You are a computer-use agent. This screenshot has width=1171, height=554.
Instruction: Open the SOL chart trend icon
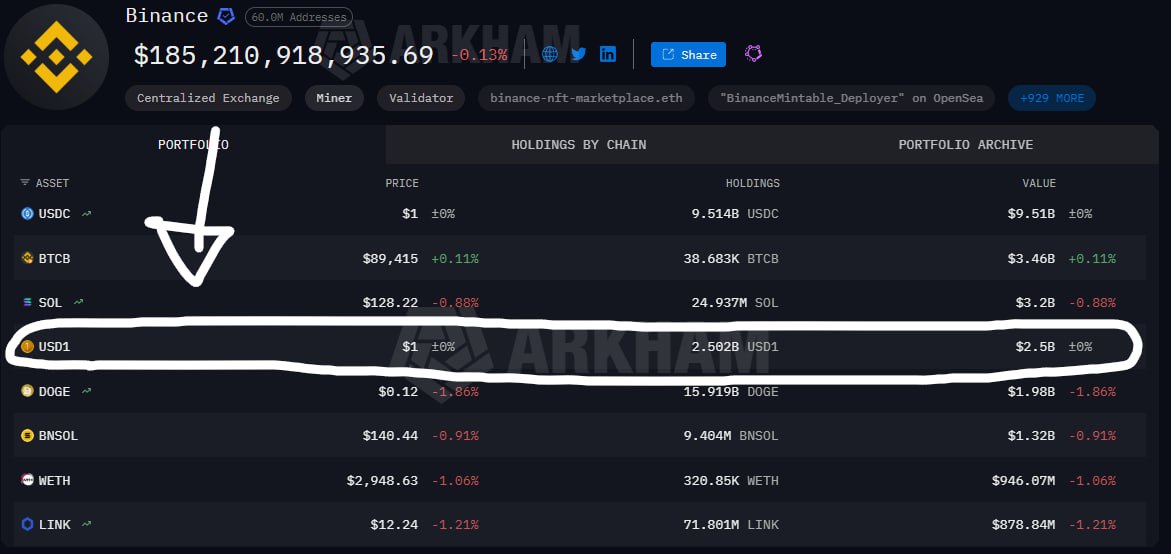78,302
